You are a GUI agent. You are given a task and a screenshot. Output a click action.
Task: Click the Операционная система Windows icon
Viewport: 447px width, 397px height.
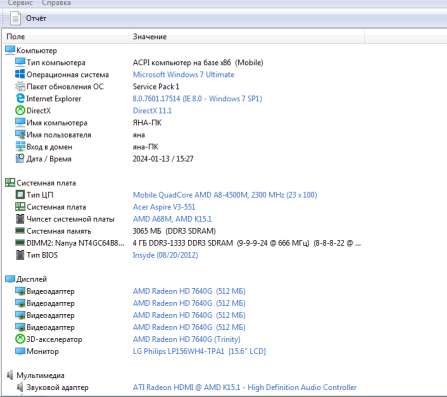[x=20, y=74]
